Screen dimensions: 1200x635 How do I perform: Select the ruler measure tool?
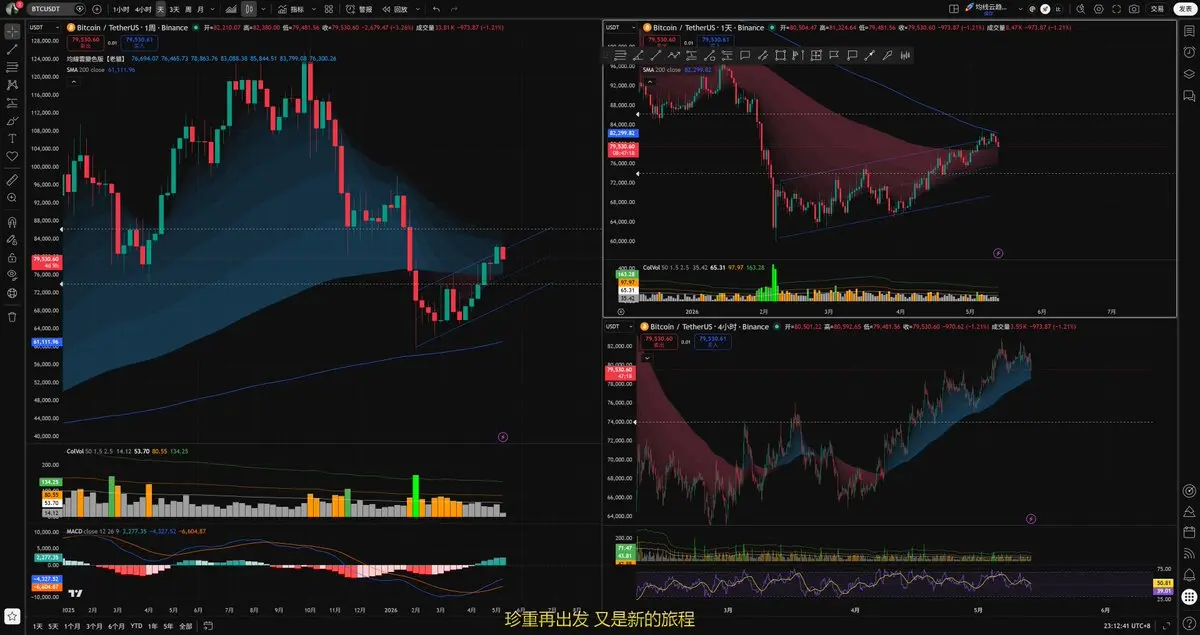(12, 181)
